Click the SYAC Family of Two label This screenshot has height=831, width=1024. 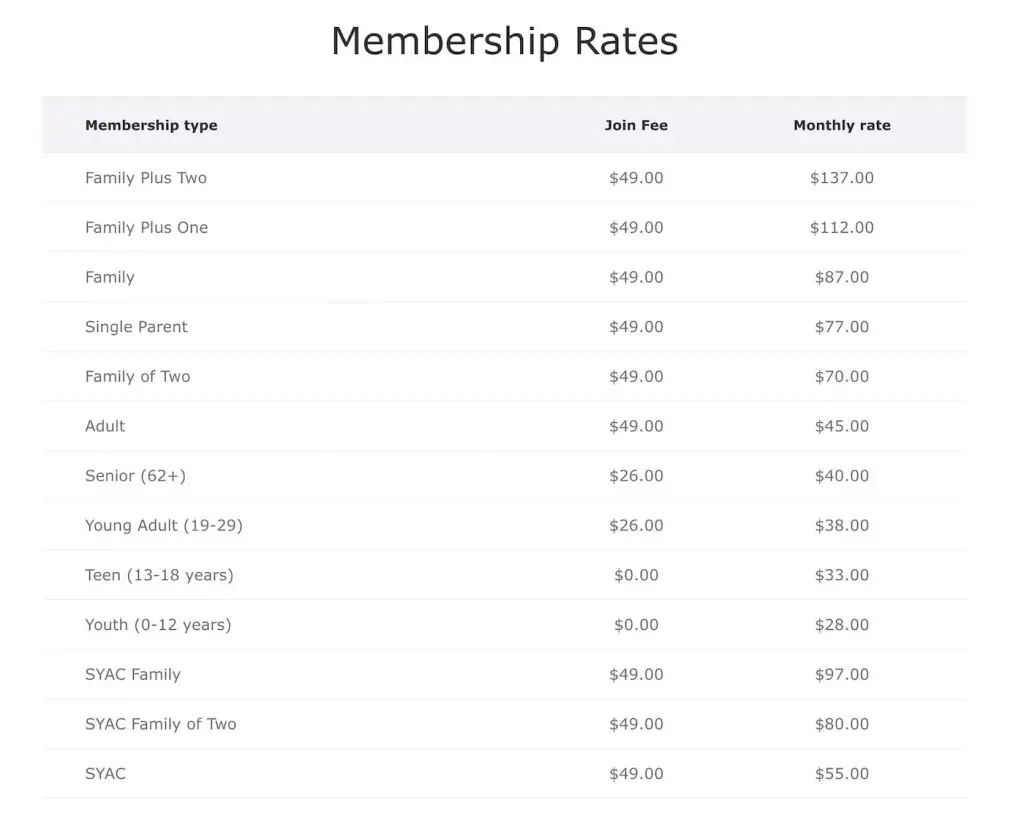click(x=161, y=725)
